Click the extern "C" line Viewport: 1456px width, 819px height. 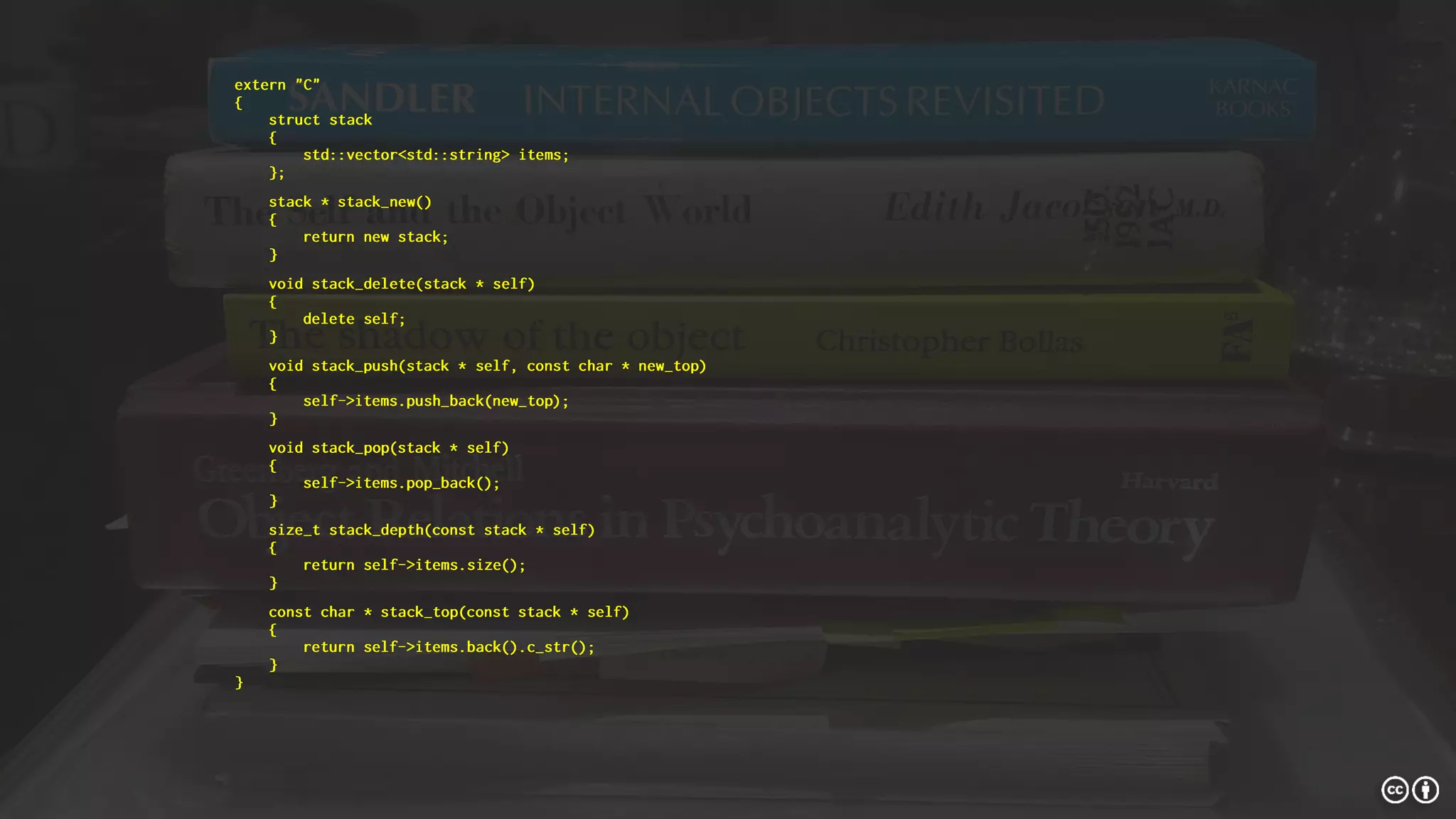[277, 85]
